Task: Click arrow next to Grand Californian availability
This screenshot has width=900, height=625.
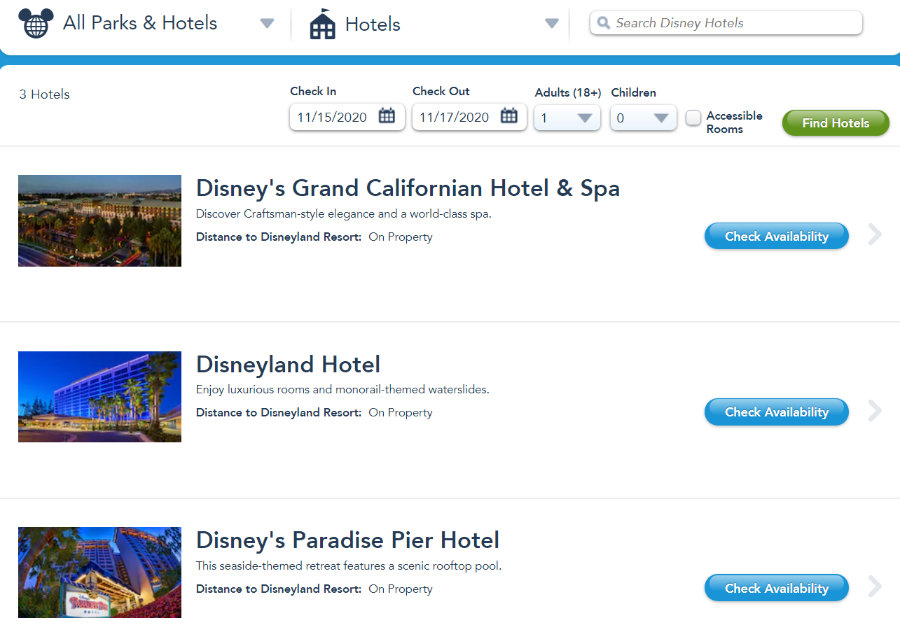Action: click(875, 235)
